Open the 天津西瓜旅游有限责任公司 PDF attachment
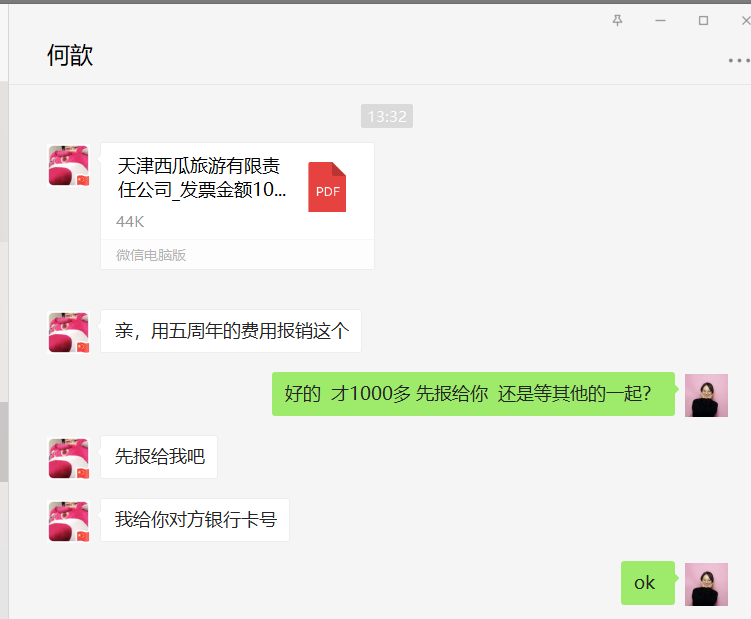Screen dimensions: 751x619 tap(238, 206)
